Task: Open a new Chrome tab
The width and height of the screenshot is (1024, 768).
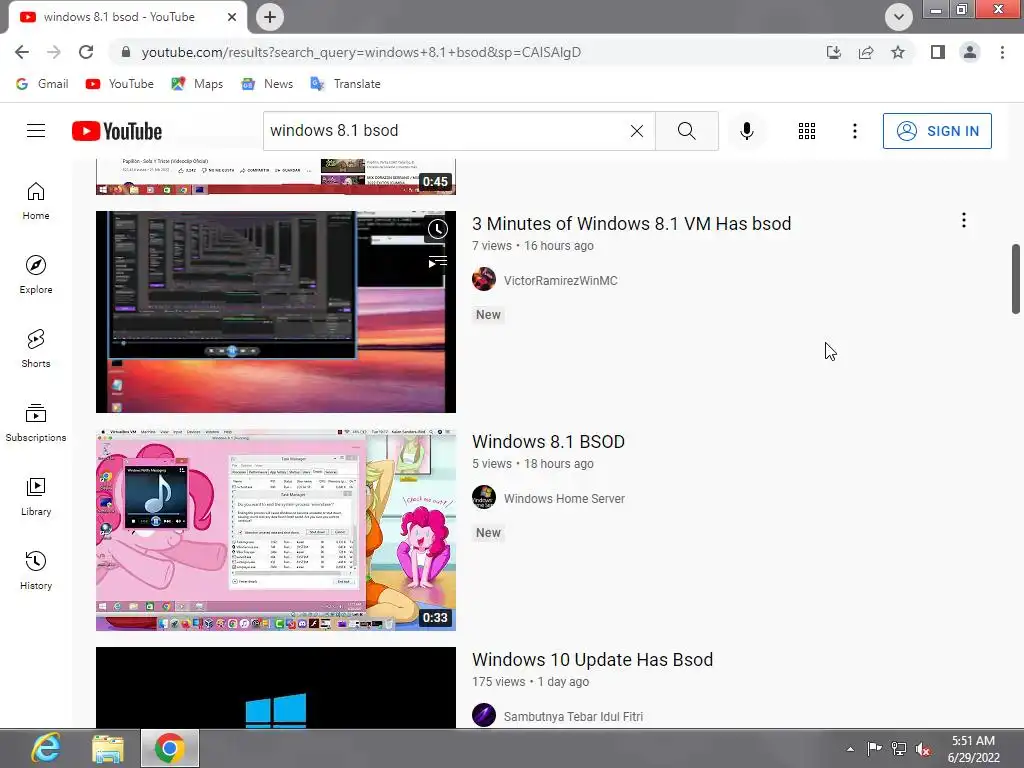Action: coord(270,17)
